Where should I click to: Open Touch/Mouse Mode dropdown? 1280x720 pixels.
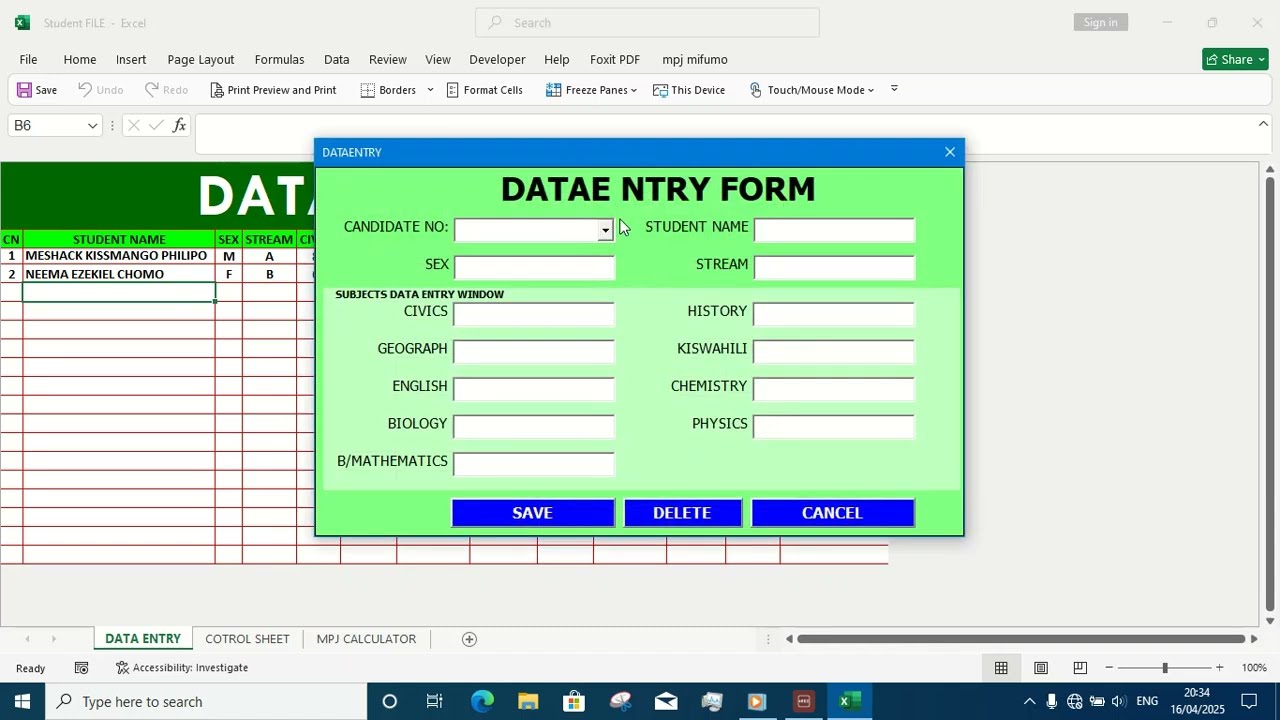coord(811,90)
